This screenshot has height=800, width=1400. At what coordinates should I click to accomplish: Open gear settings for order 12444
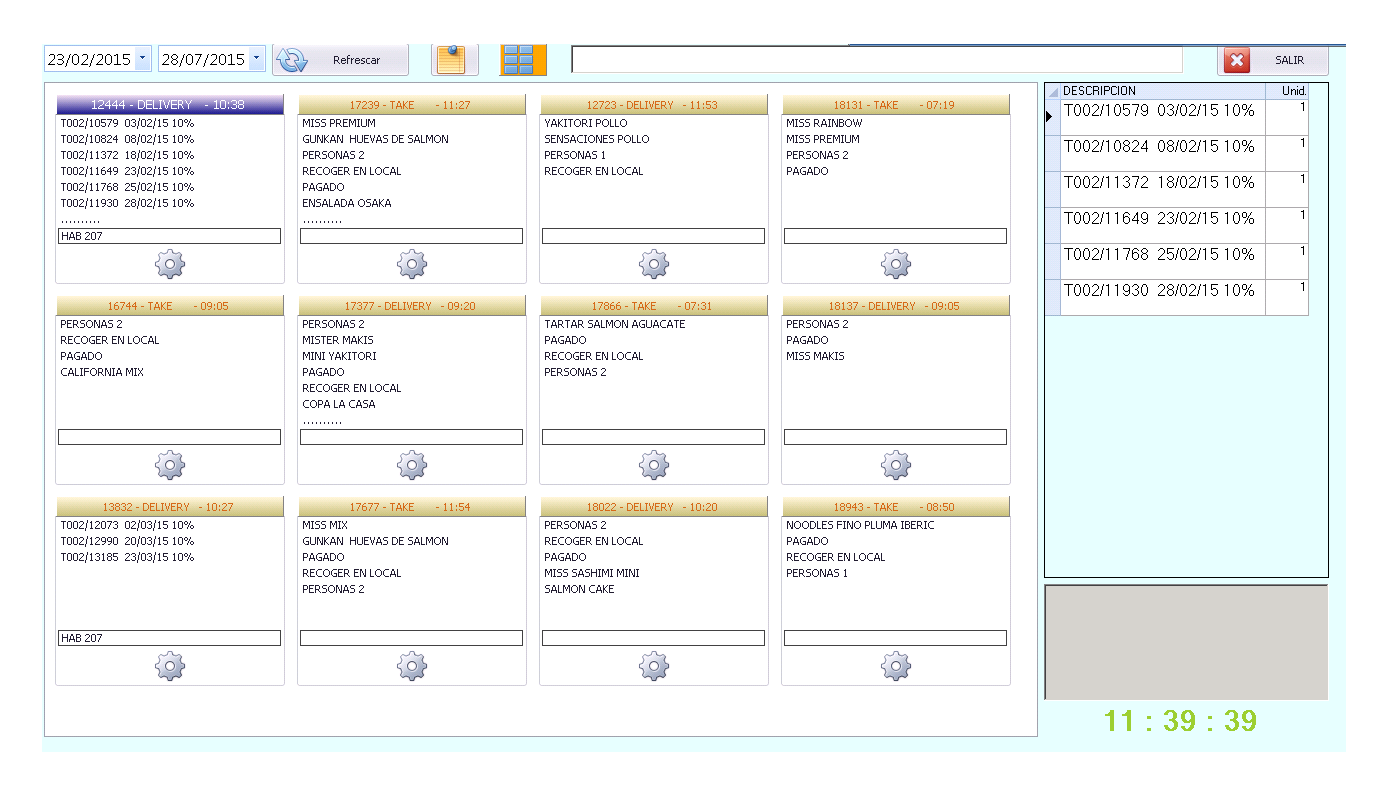(x=170, y=265)
